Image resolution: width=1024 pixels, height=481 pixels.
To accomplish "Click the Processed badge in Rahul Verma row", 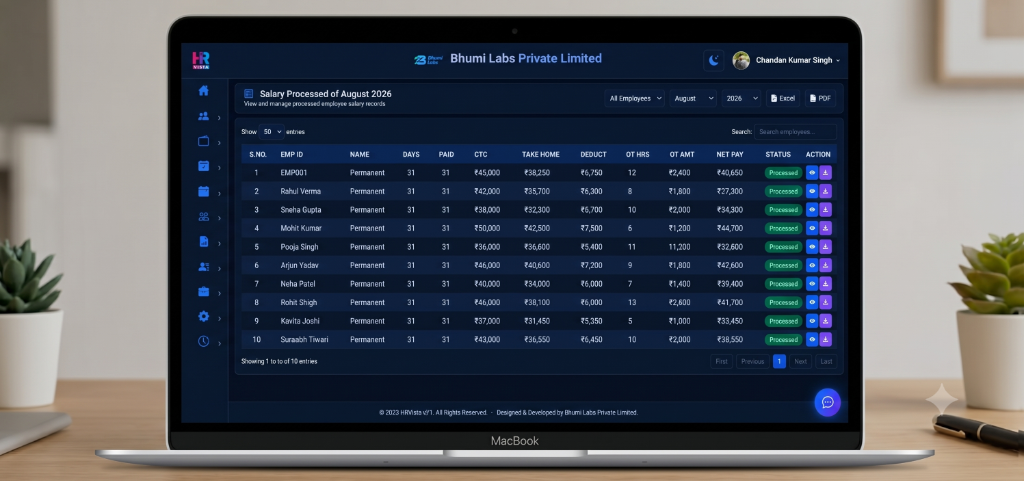I will click(x=783, y=191).
